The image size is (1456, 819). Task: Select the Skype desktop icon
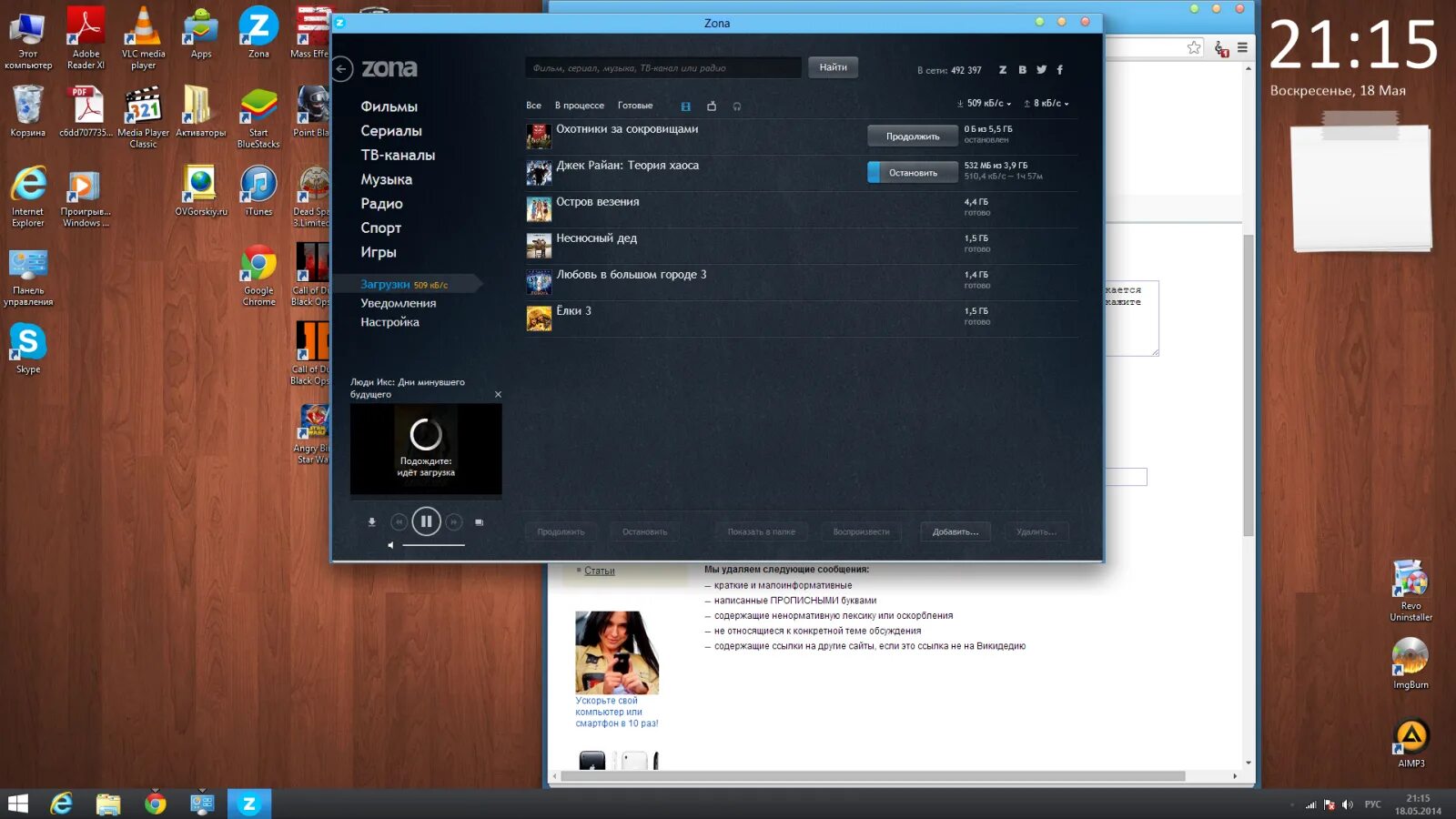28,349
